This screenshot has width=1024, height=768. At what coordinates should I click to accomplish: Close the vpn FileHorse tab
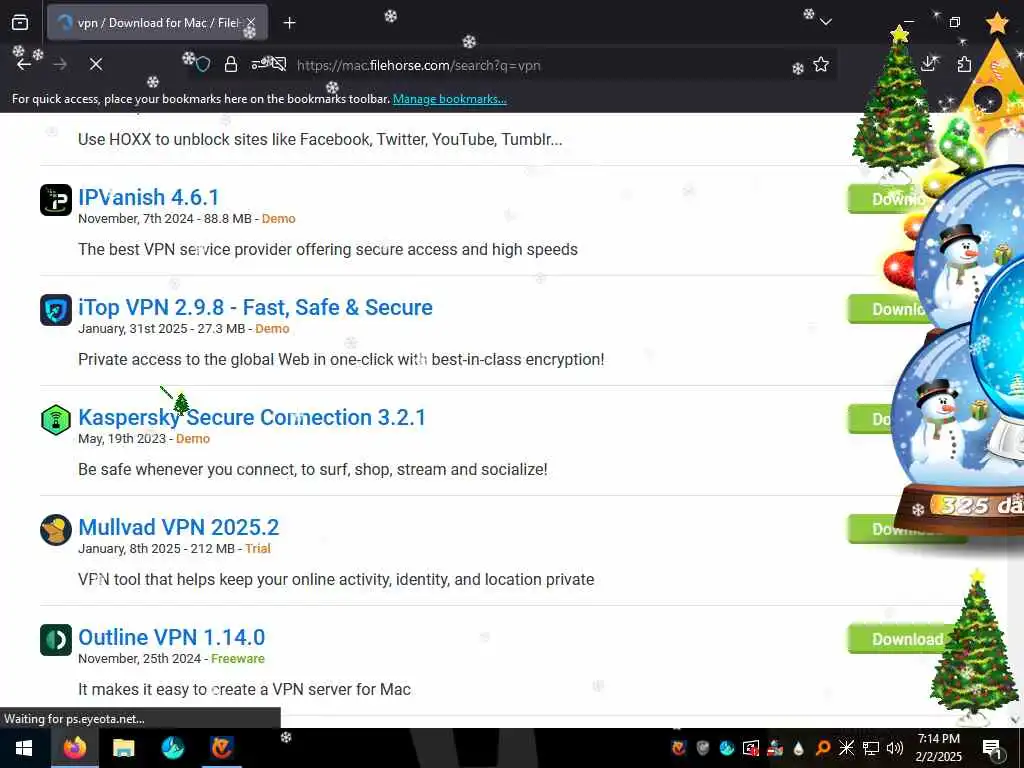[x=251, y=23]
